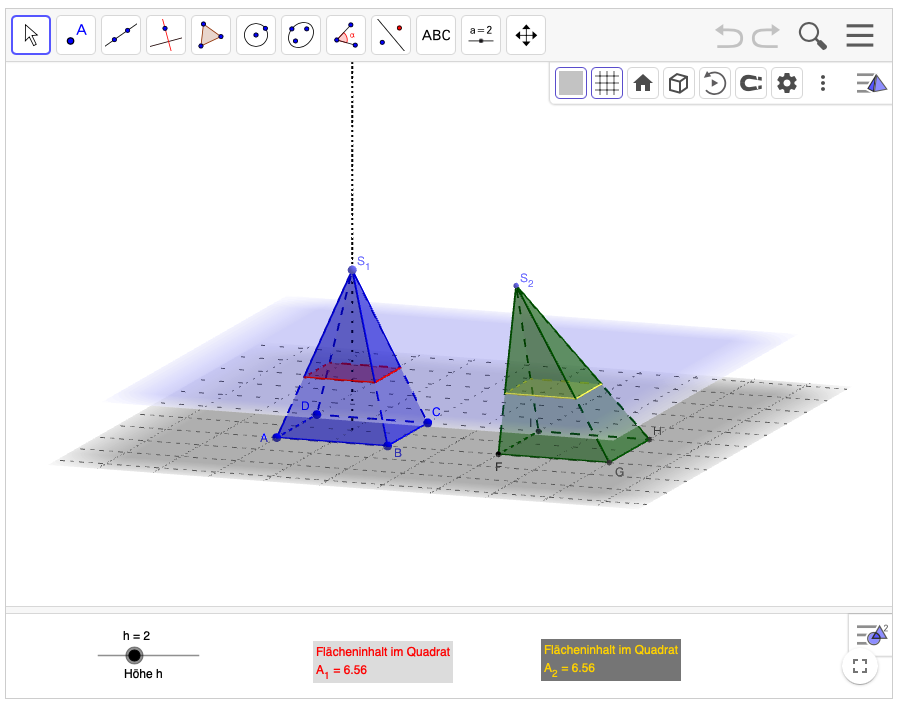Undo the last construction step

click(729, 35)
